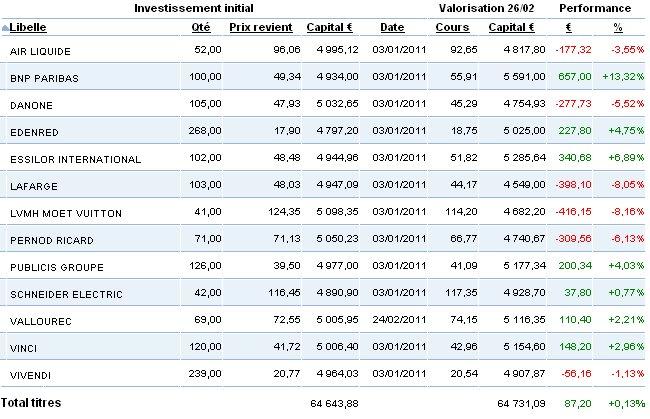Sort by the Qté column header
Viewport: 650px width, 419px height.
pos(201,27)
